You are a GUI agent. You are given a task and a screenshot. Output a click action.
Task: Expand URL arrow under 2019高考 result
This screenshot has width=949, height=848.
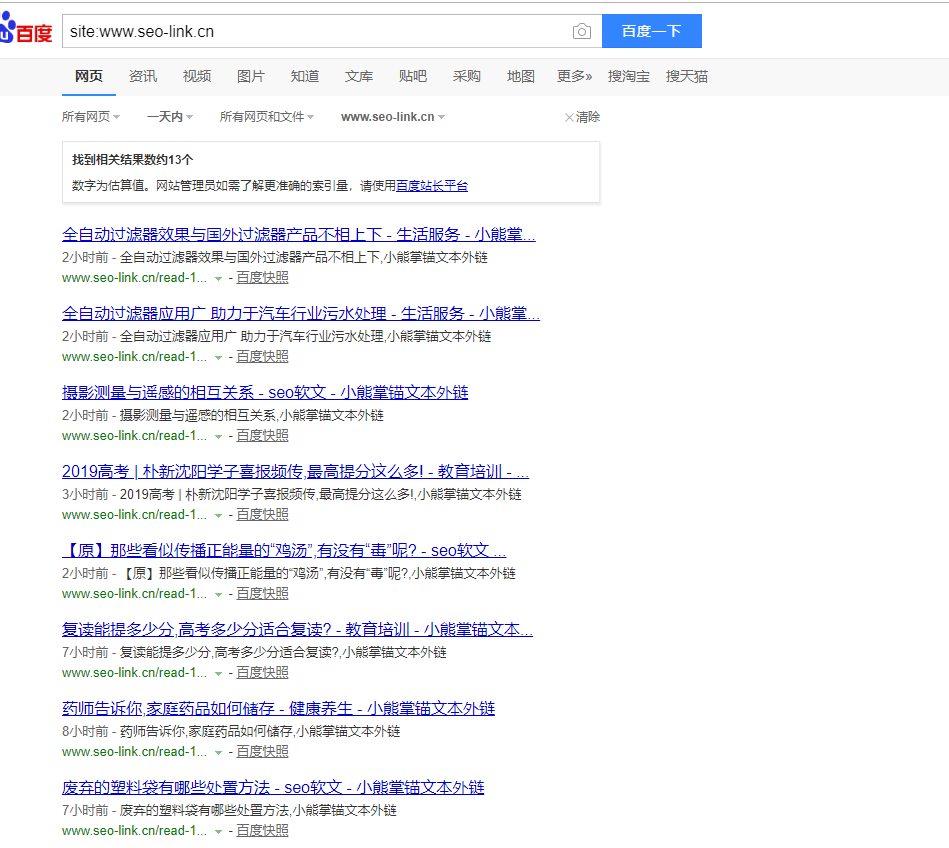tap(218, 516)
